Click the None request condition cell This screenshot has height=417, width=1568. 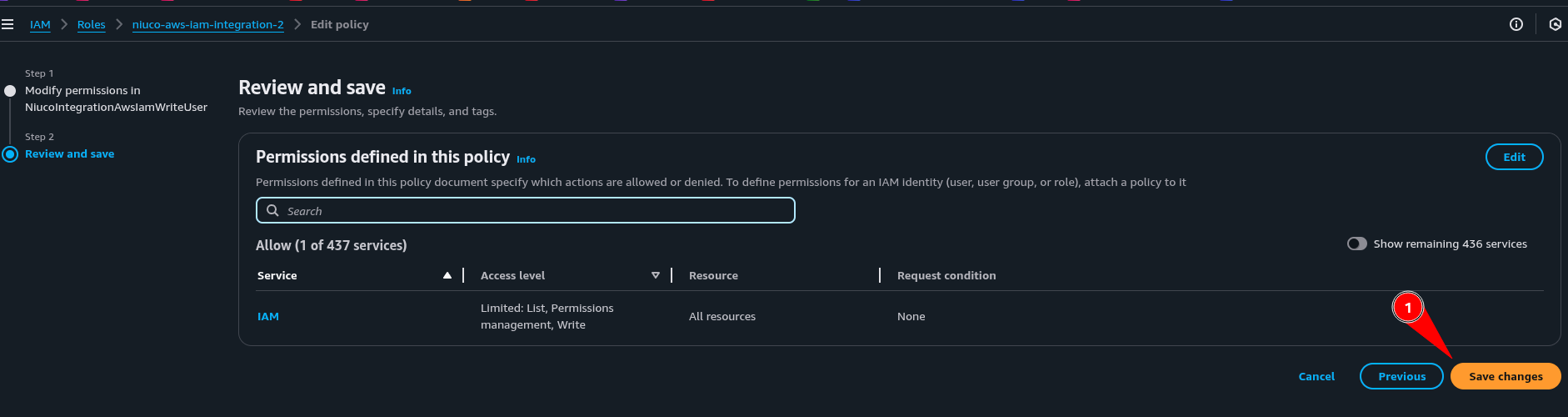(x=911, y=316)
